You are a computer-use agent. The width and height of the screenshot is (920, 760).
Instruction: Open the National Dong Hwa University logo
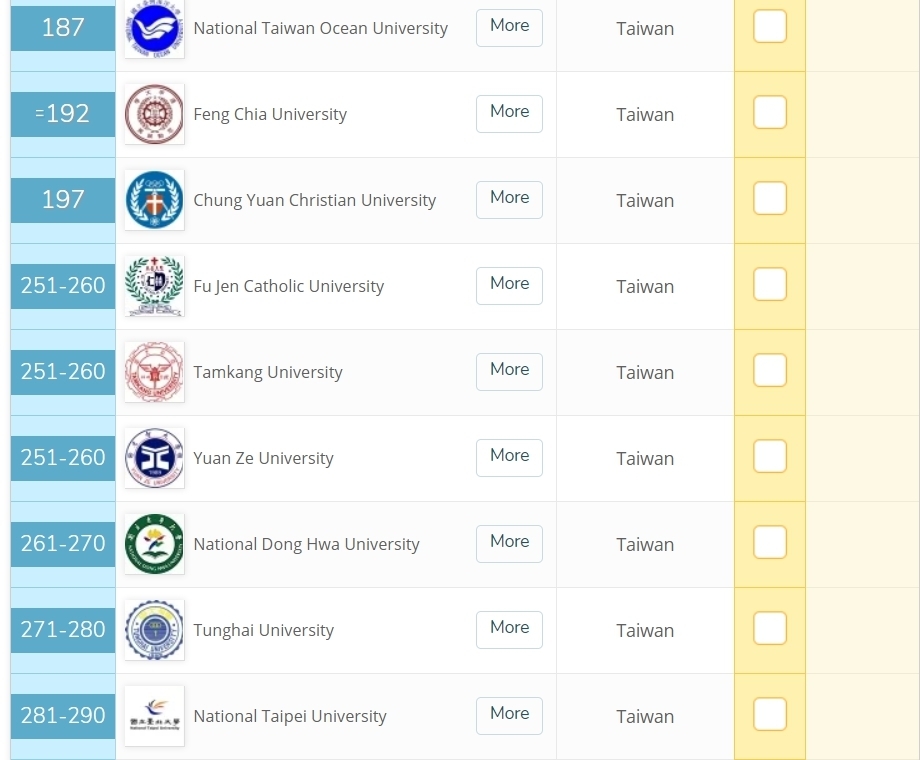point(154,544)
